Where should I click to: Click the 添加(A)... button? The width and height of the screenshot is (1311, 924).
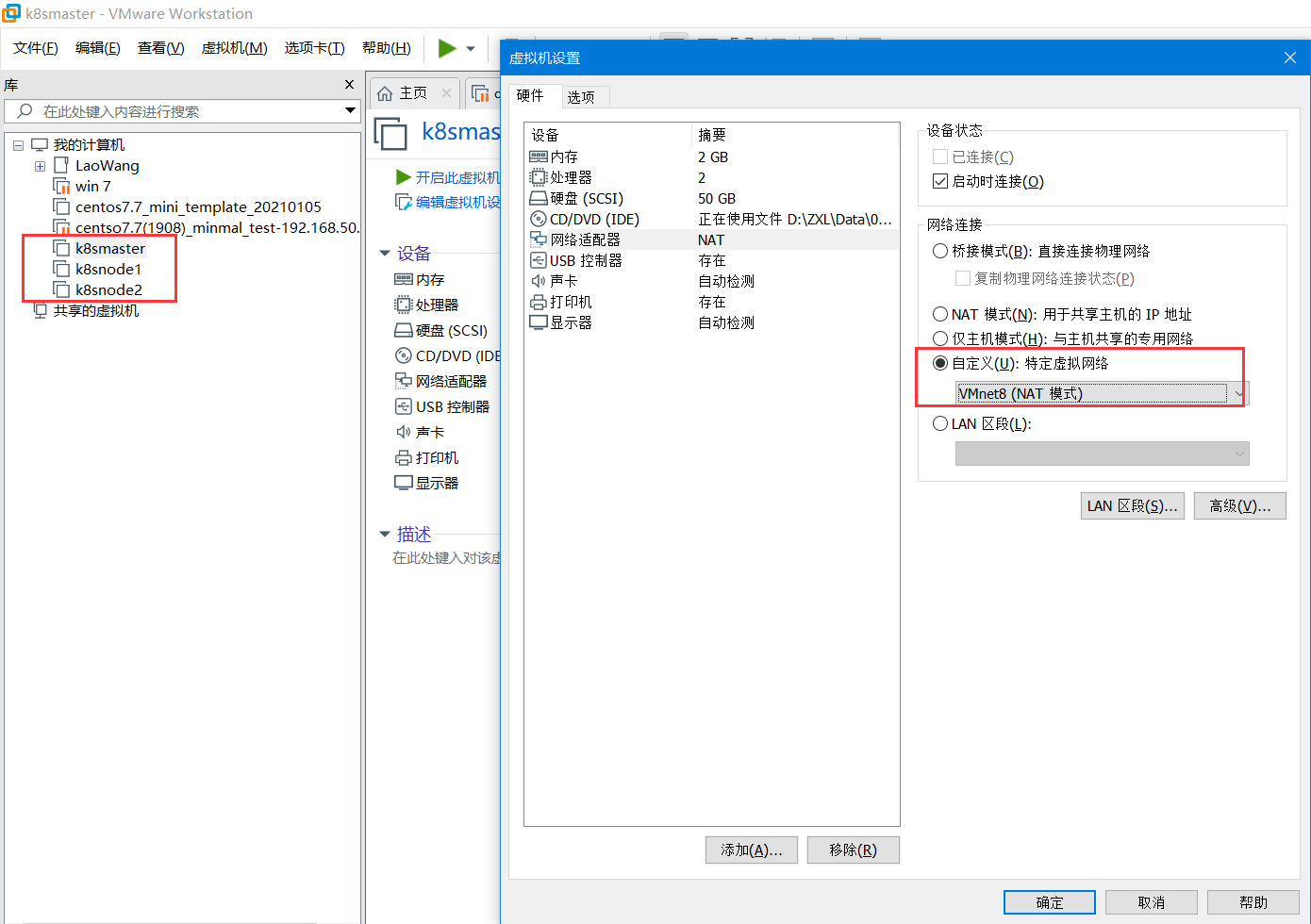[x=752, y=850]
